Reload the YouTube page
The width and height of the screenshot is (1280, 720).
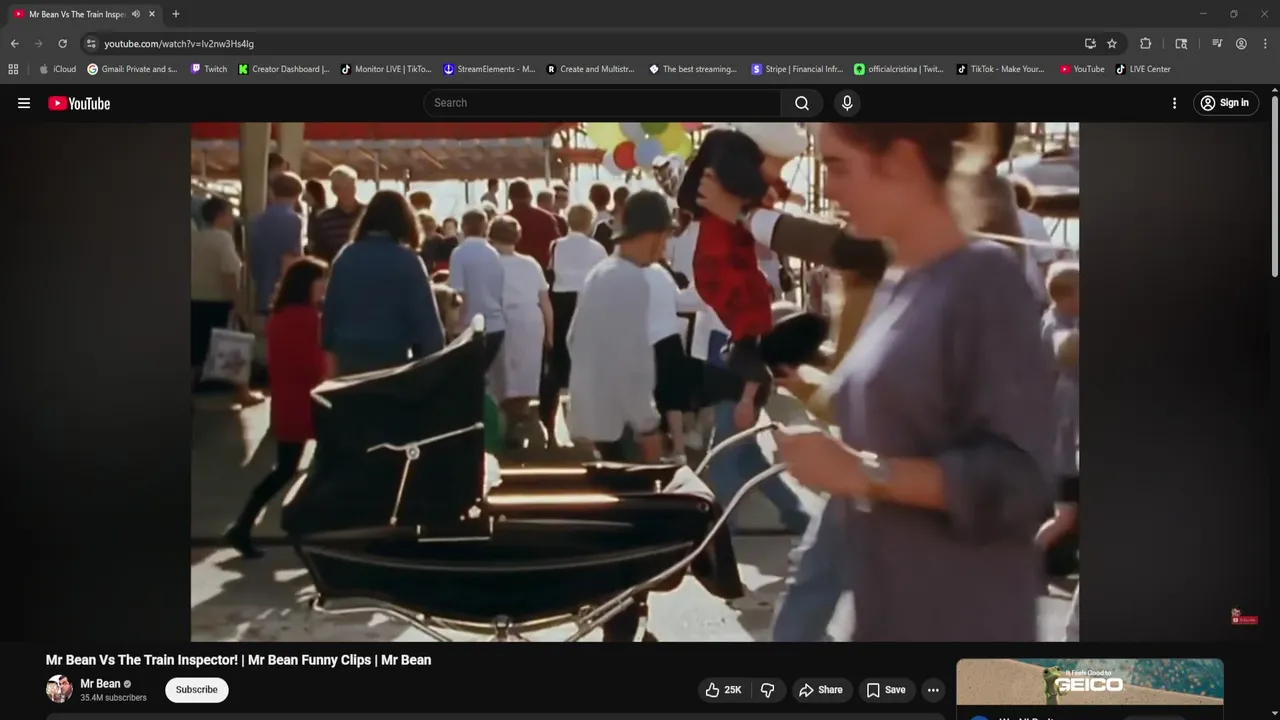tap(62, 44)
